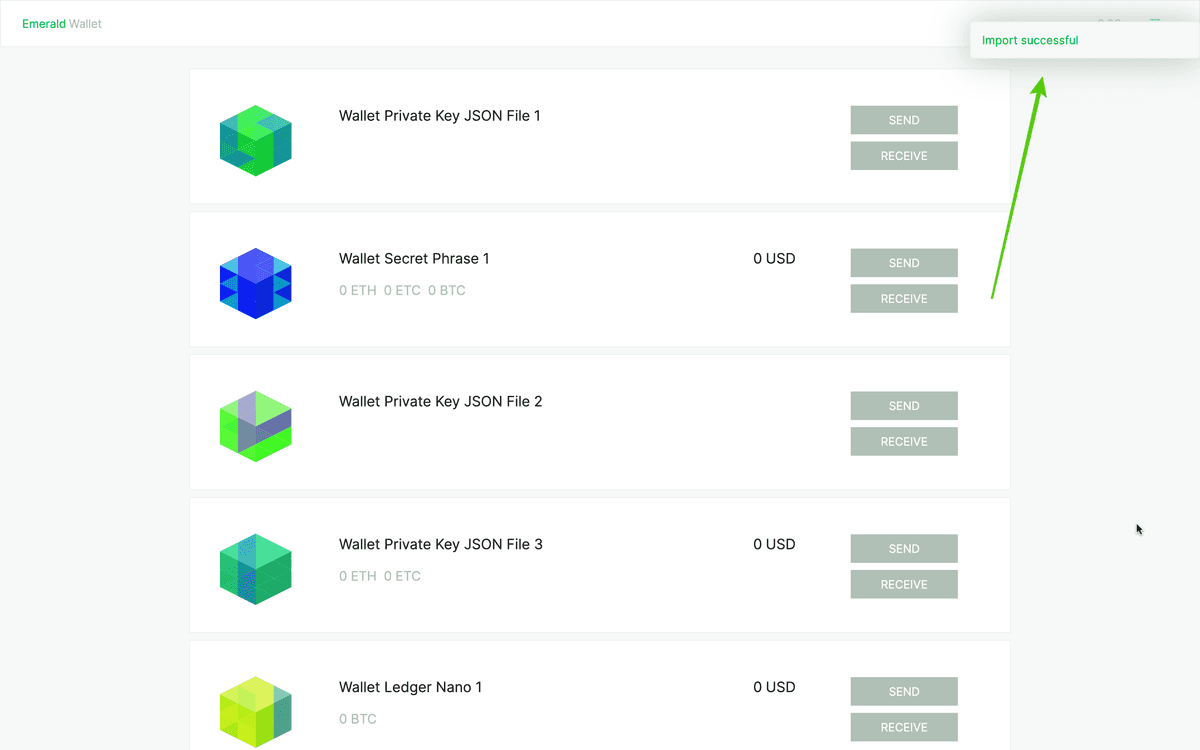Hit SEND on Wallet Private Key JSON File 2
This screenshot has width=1200, height=750.
pos(904,406)
